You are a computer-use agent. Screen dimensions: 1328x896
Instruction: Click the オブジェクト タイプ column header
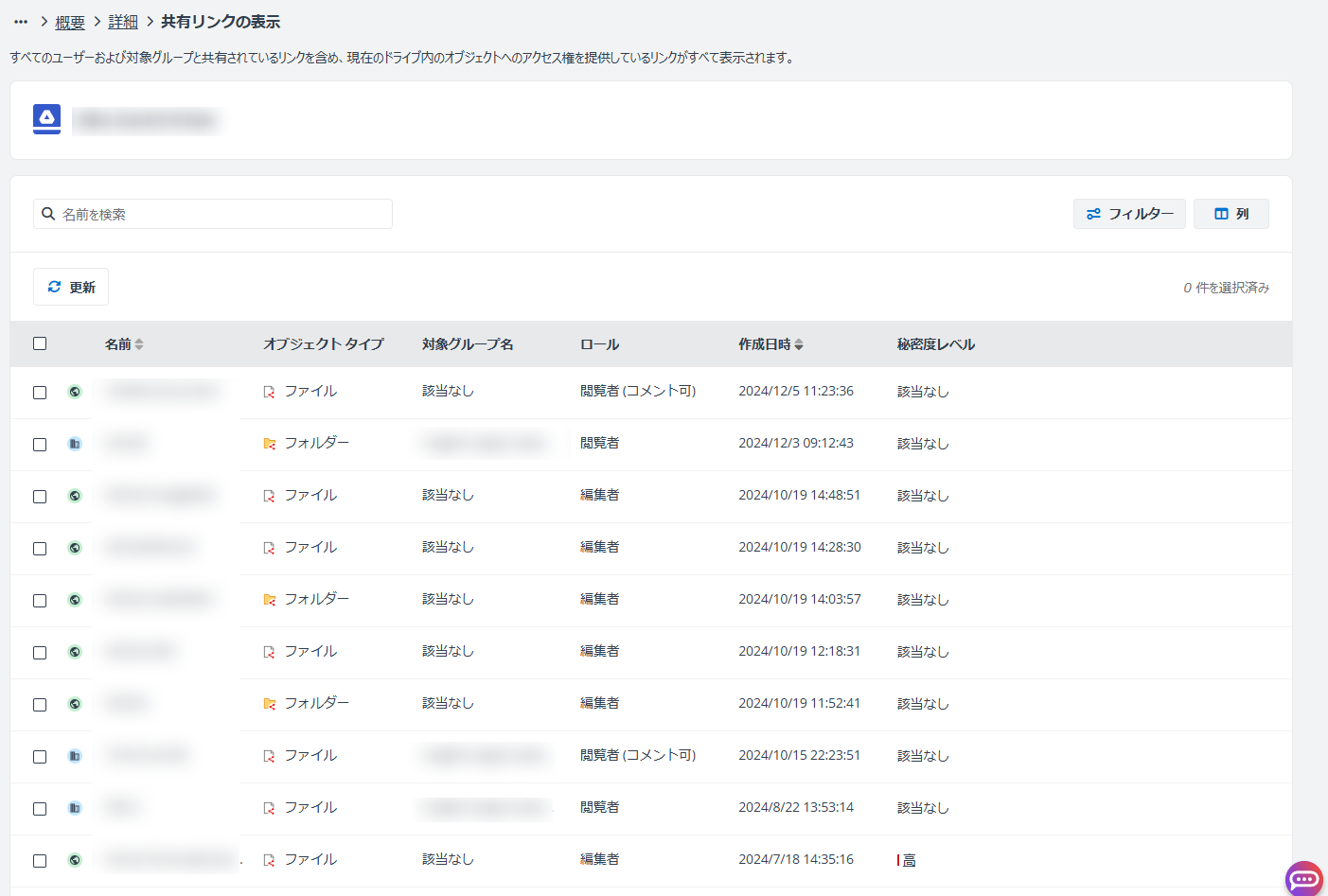tap(324, 344)
